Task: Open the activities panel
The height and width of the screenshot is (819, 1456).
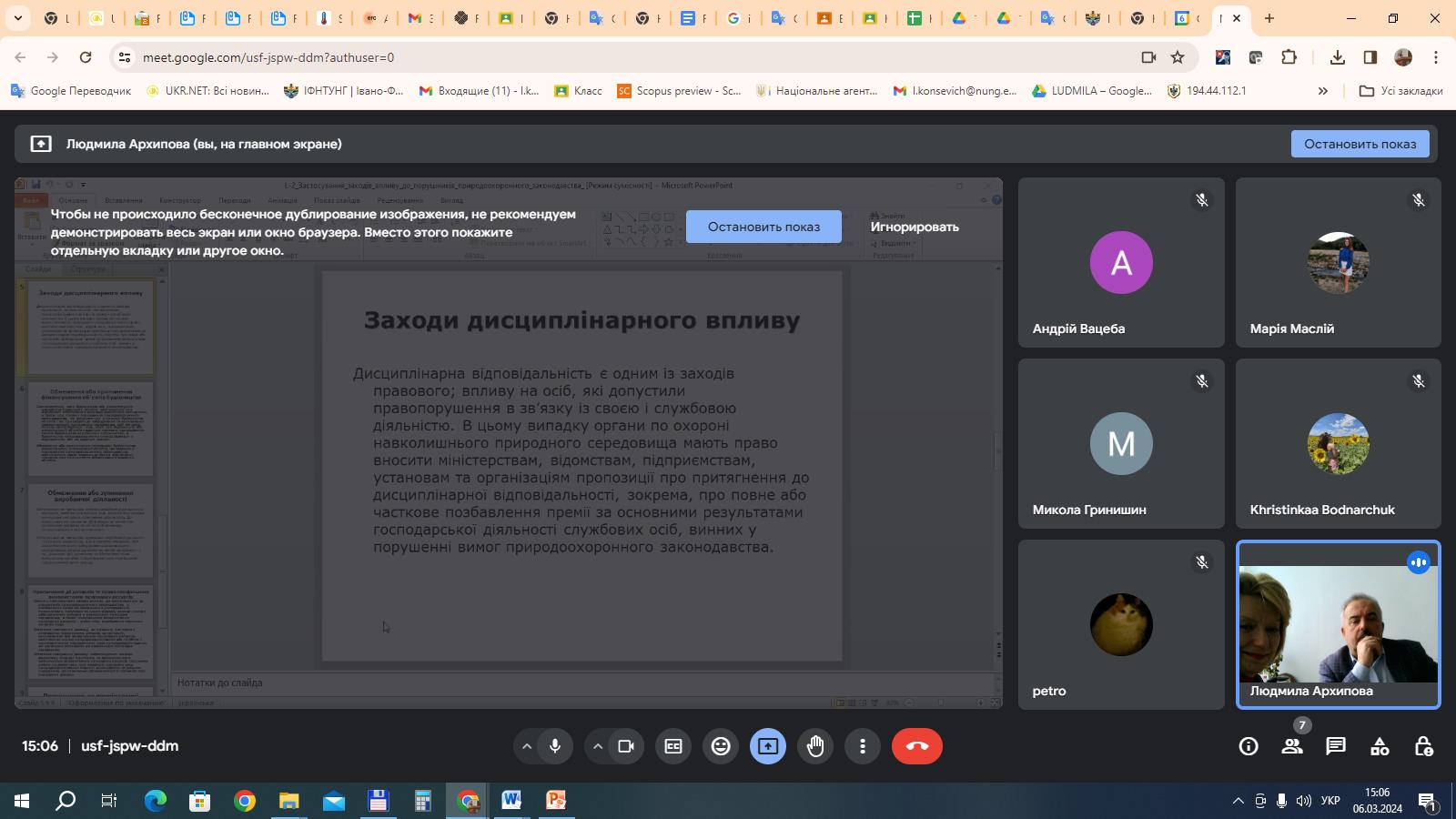Action: [1379, 746]
